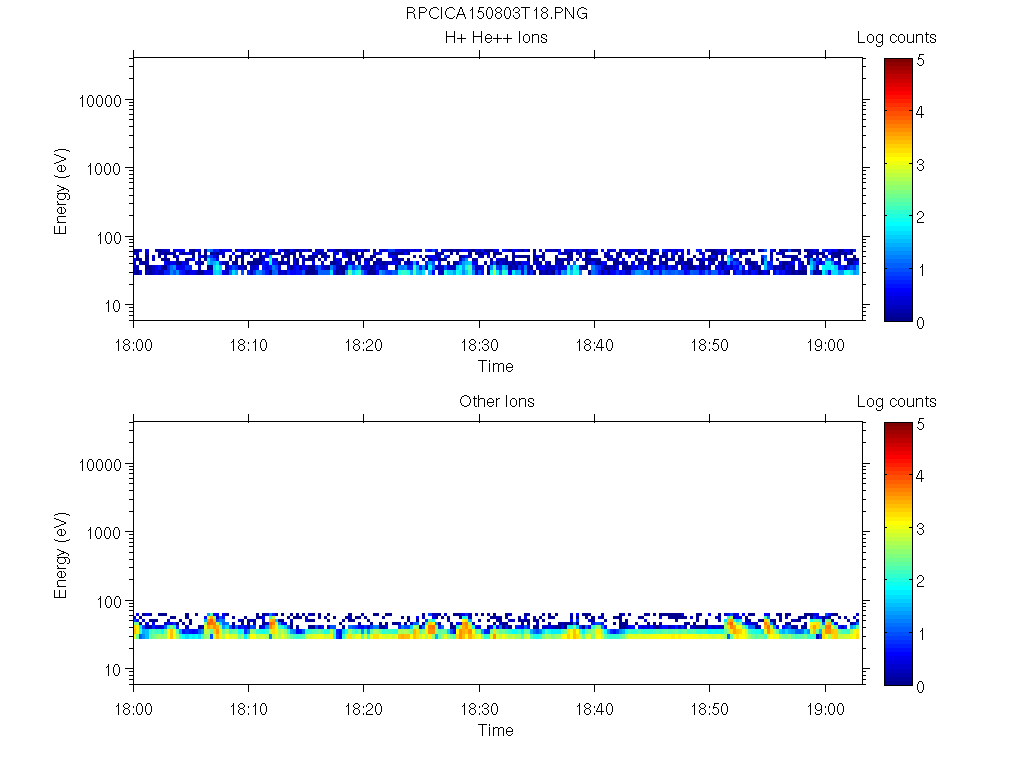1024x768 pixels.
Task: Click the 18:40 tick label on the bottom plot
Action: pos(594,709)
